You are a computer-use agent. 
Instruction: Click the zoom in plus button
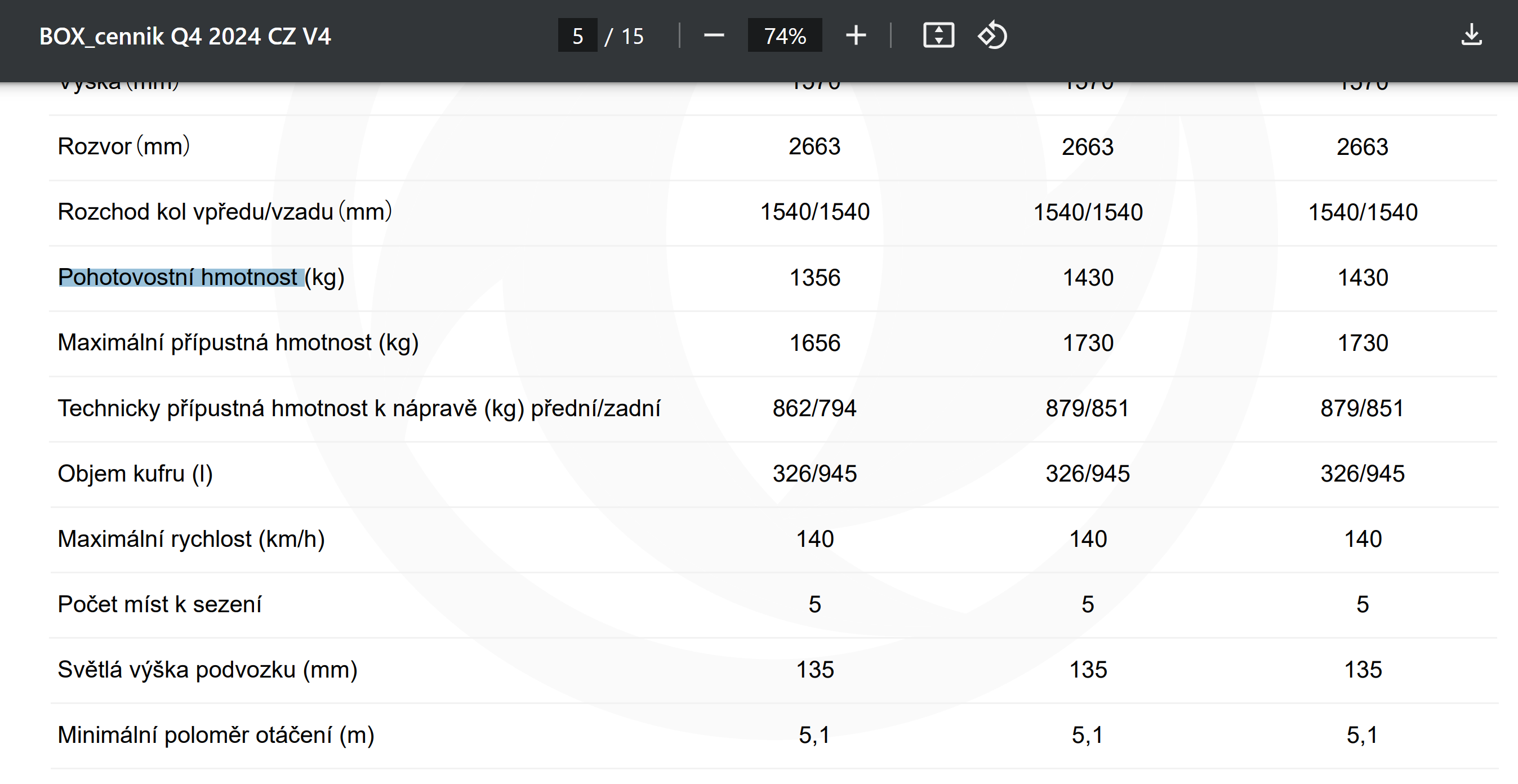[856, 36]
